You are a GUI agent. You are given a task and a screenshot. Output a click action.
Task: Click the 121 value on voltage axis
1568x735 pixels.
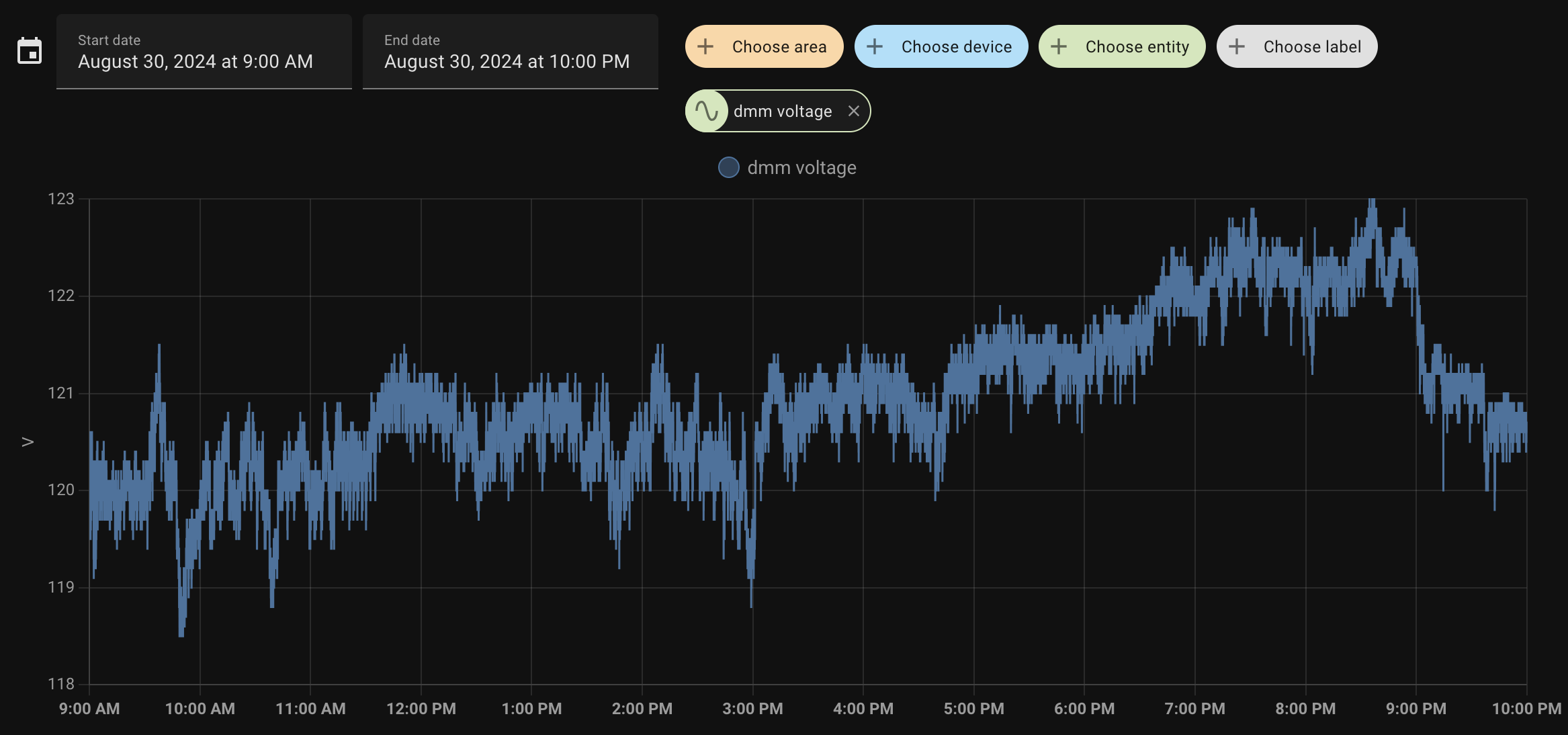point(61,393)
